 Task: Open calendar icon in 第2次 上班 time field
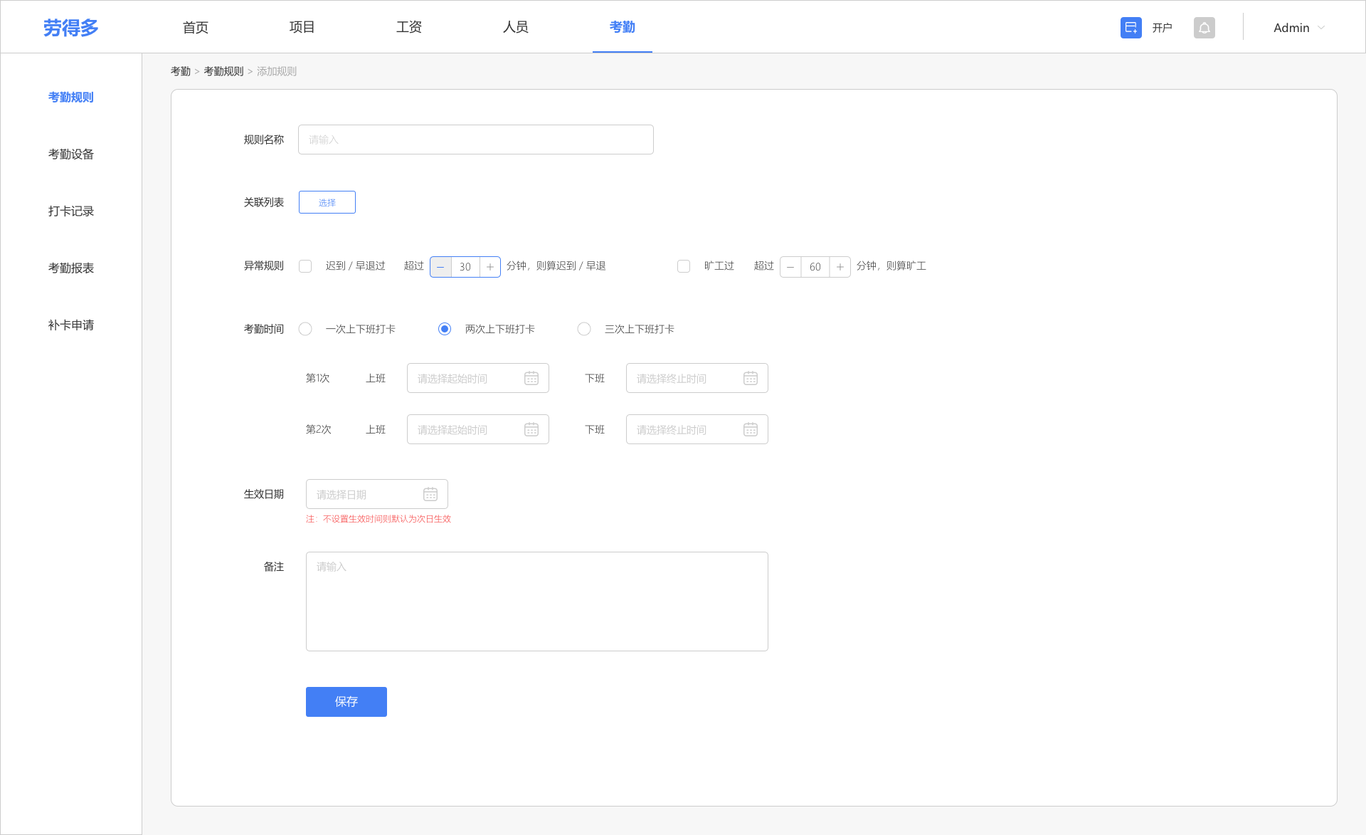click(531, 429)
